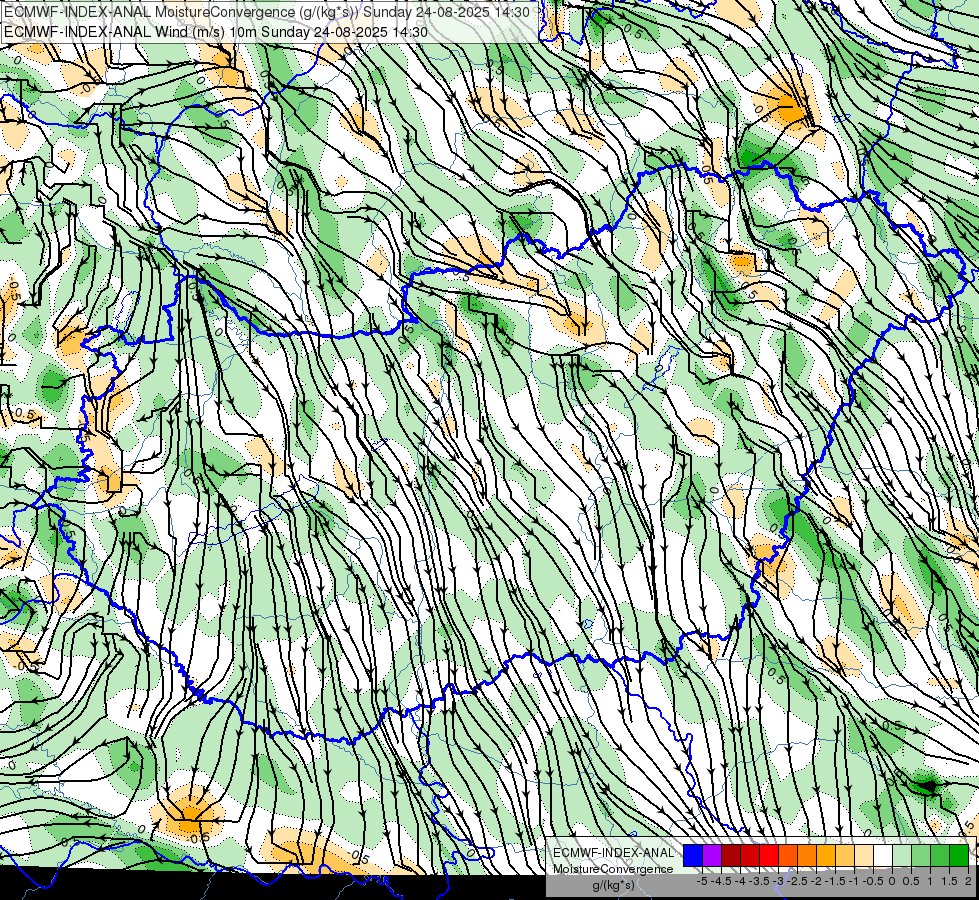Select the darkest red legend swatch

point(731,855)
